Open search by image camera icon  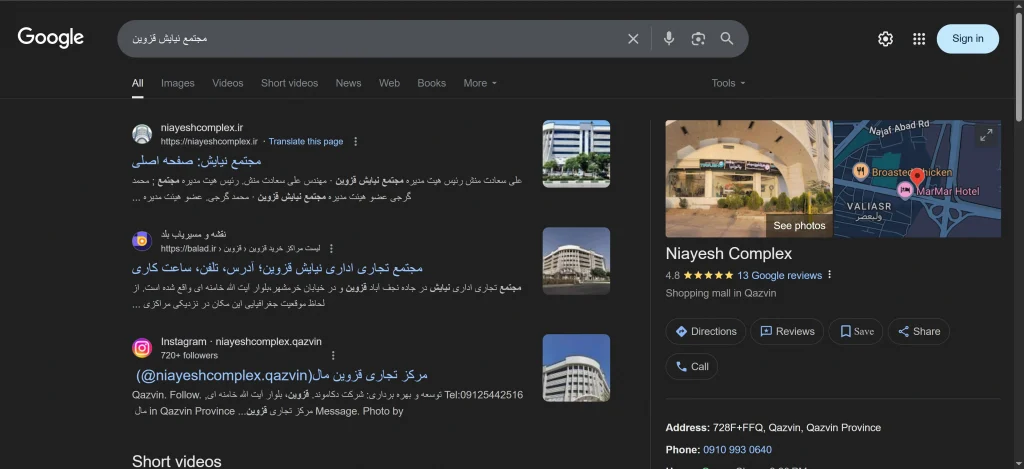[697, 39]
